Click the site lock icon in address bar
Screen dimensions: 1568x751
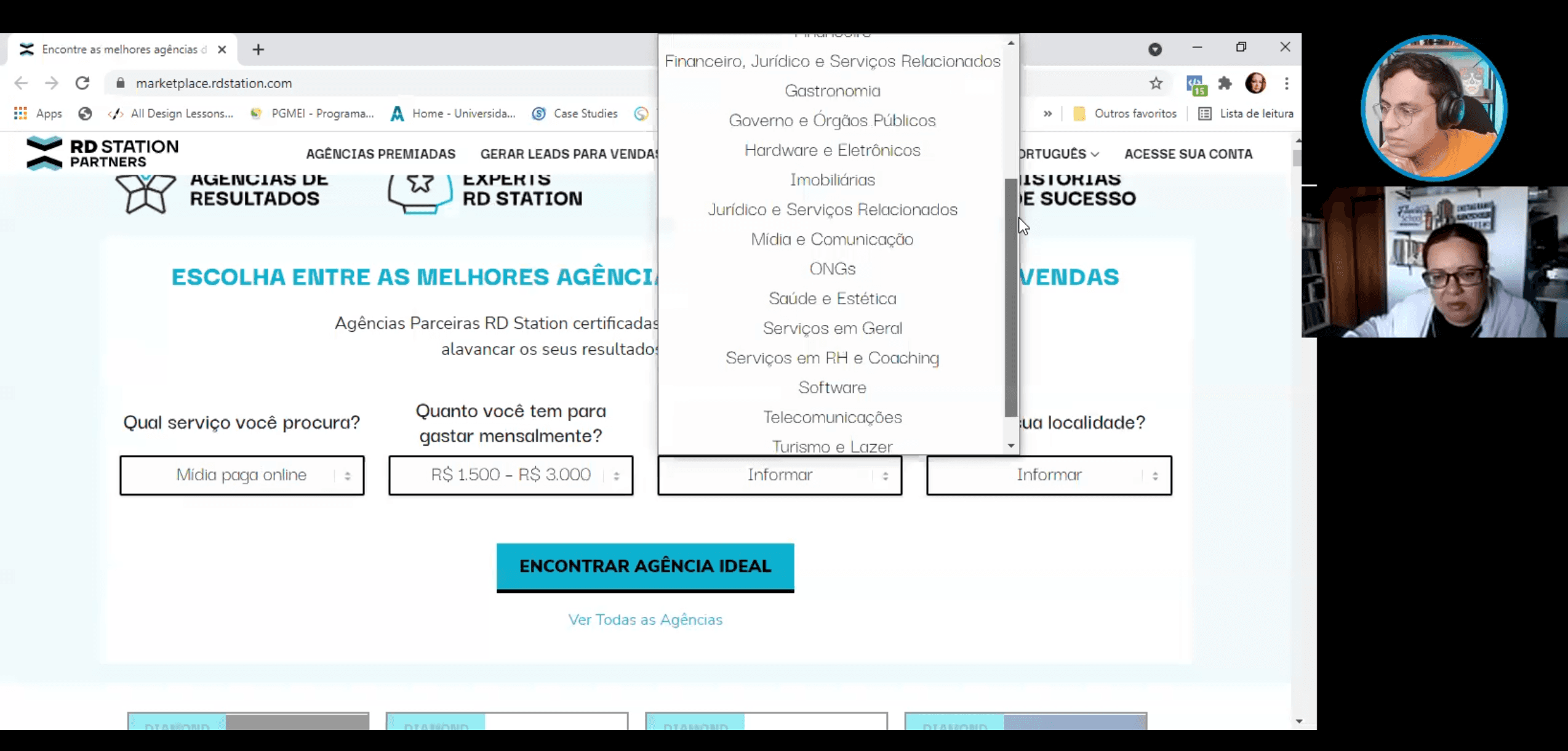pyautogui.click(x=121, y=83)
